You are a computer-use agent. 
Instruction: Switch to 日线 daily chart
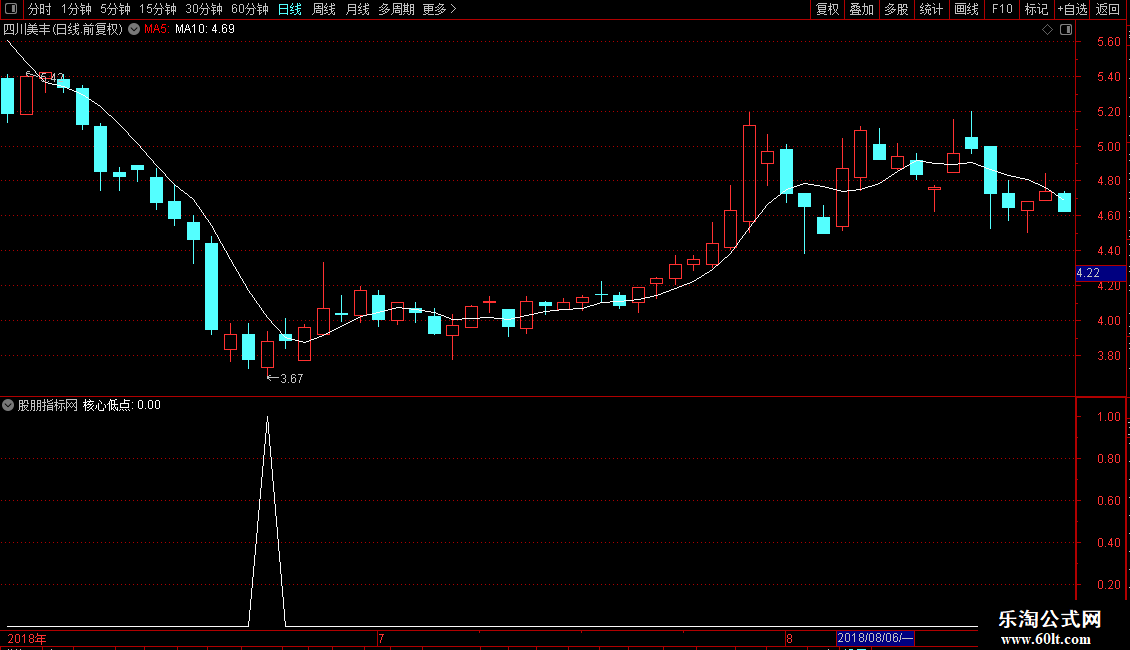tap(290, 9)
